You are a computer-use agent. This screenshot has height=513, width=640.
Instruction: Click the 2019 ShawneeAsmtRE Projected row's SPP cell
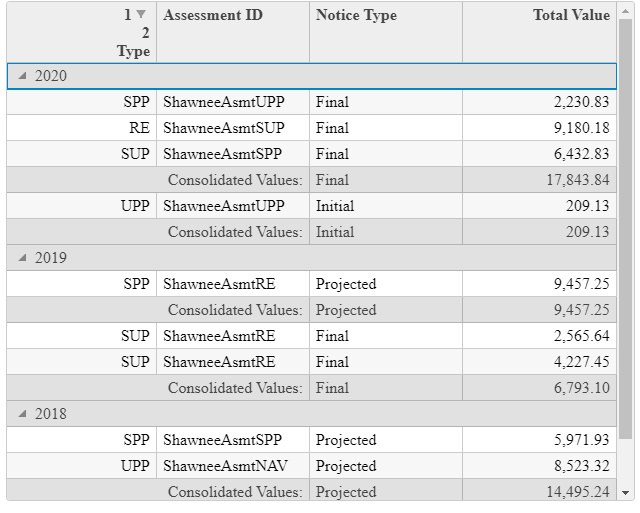(x=82, y=284)
